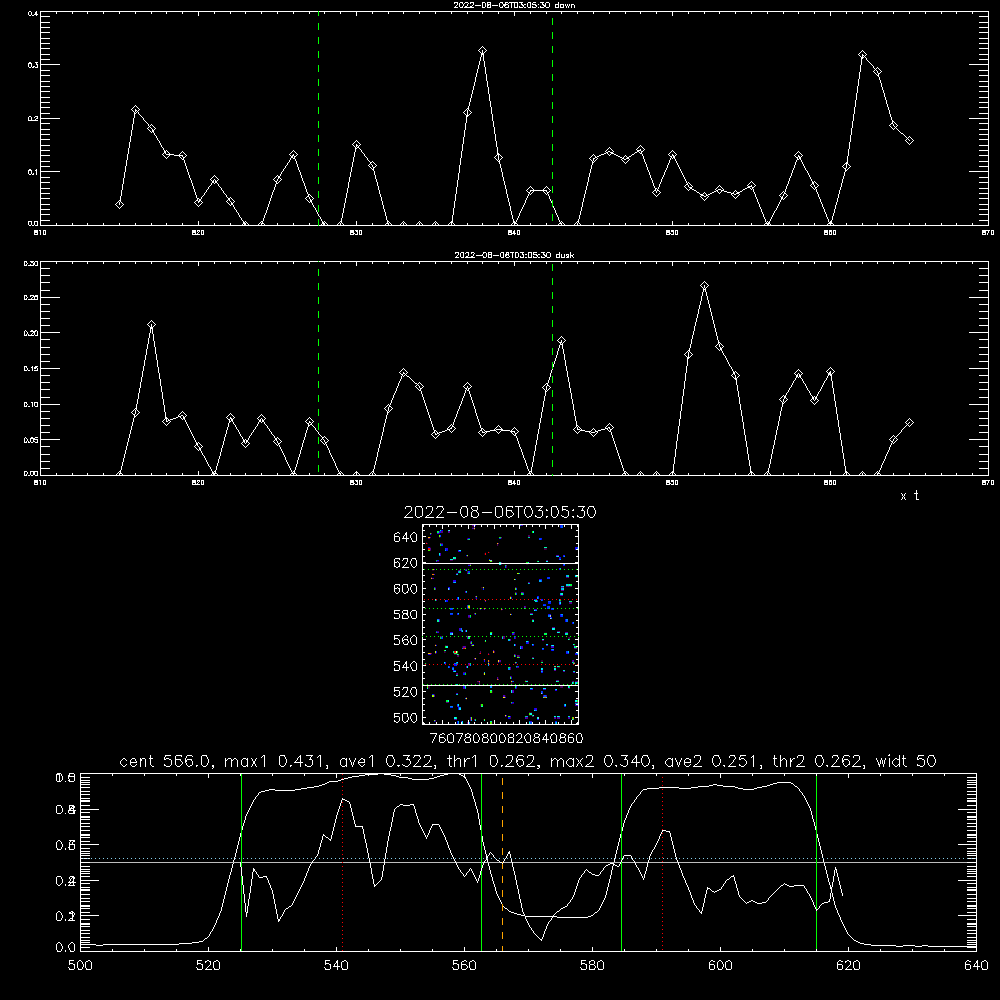Select the upper solid white line in scatter image

pyautogui.click(x=500, y=563)
